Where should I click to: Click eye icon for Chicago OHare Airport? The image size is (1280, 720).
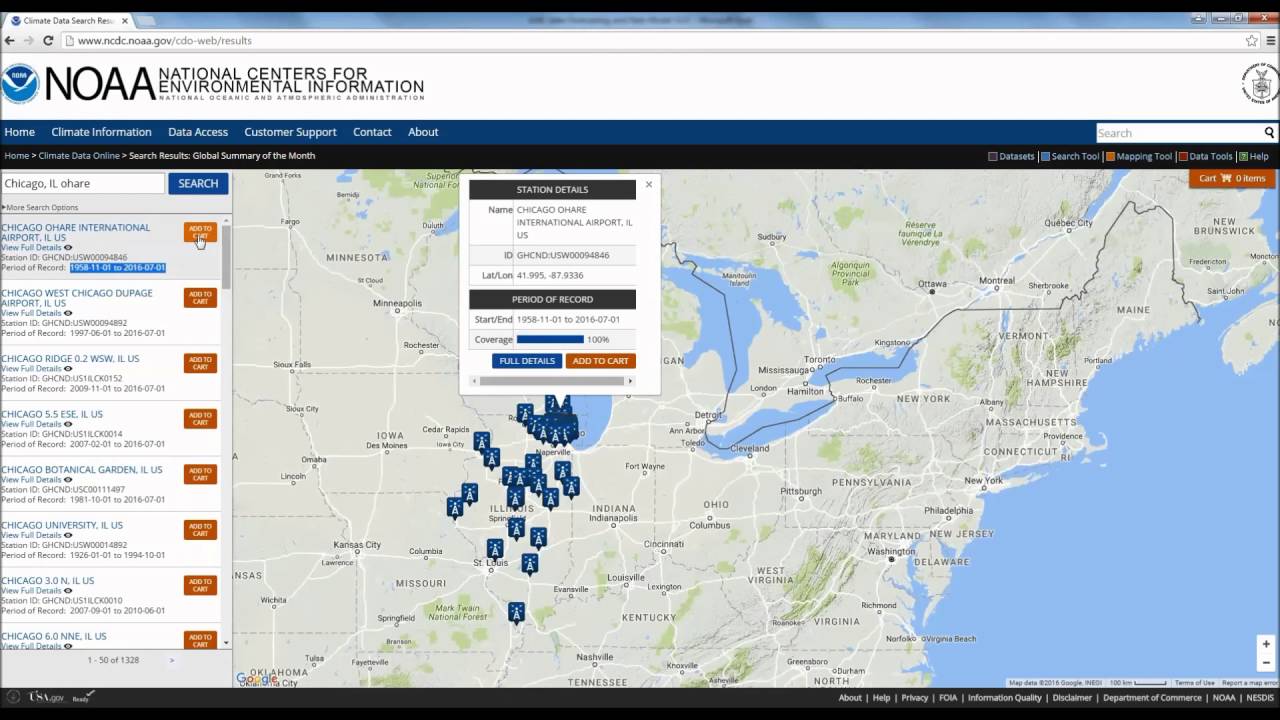tap(68, 247)
